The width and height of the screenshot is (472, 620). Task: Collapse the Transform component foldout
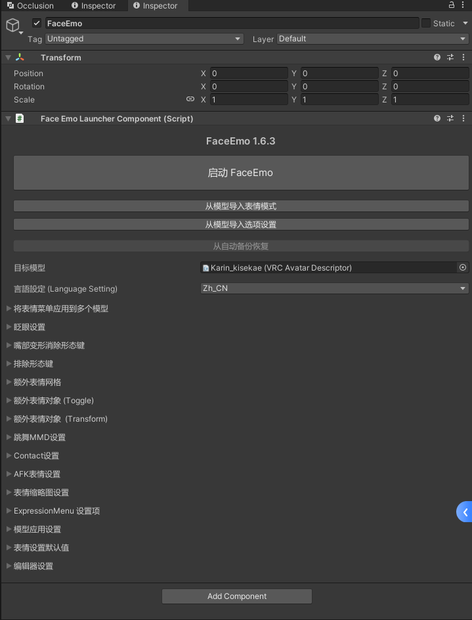point(8,58)
